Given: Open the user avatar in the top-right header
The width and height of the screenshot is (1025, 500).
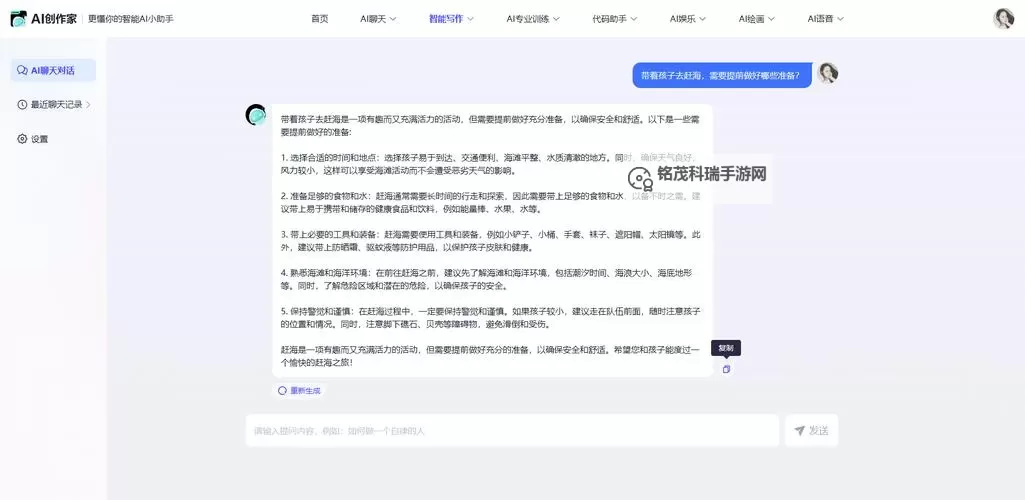Looking at the screenshot, I should coord(1003,18).
